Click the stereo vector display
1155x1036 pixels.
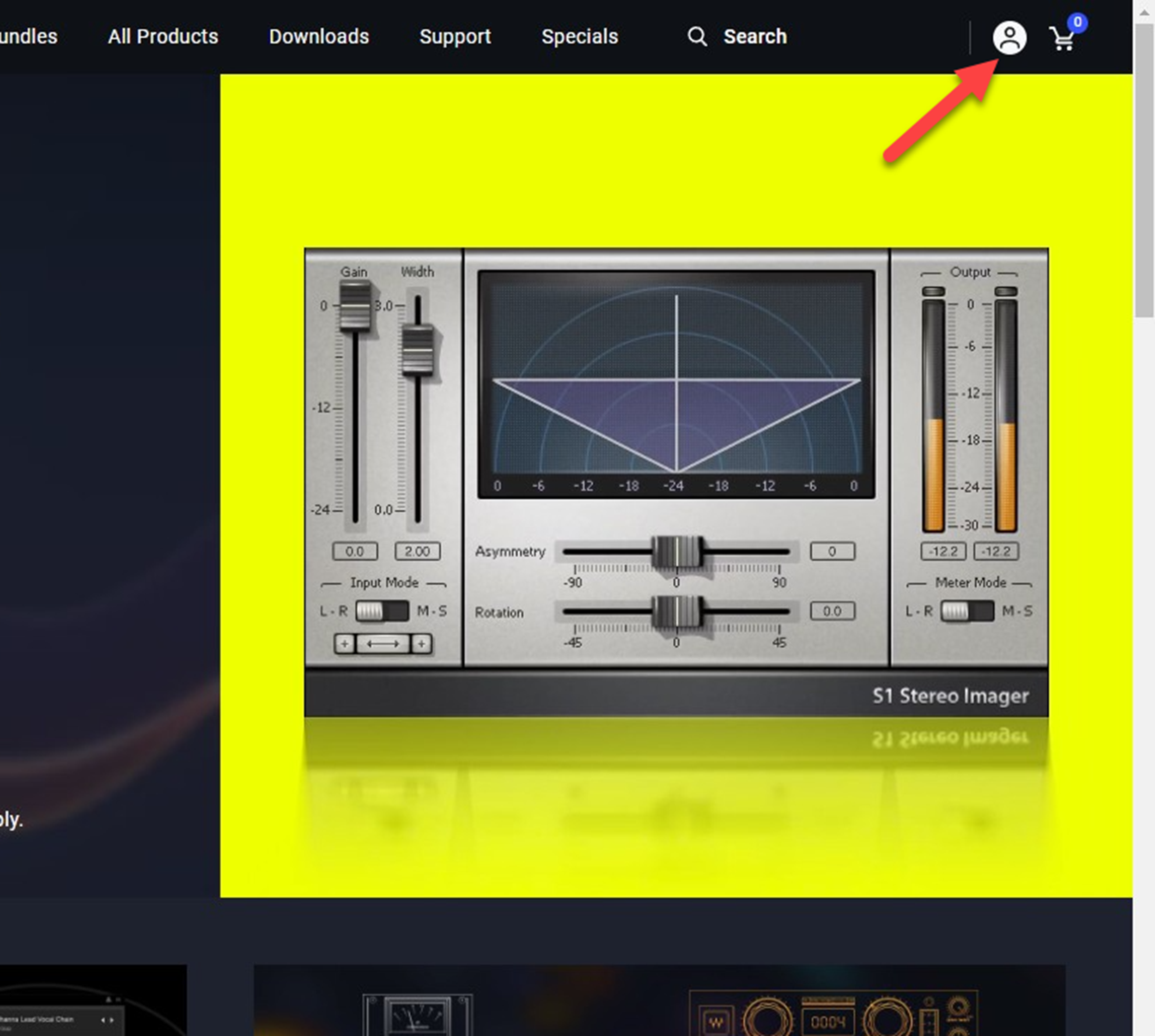[676, 384]
